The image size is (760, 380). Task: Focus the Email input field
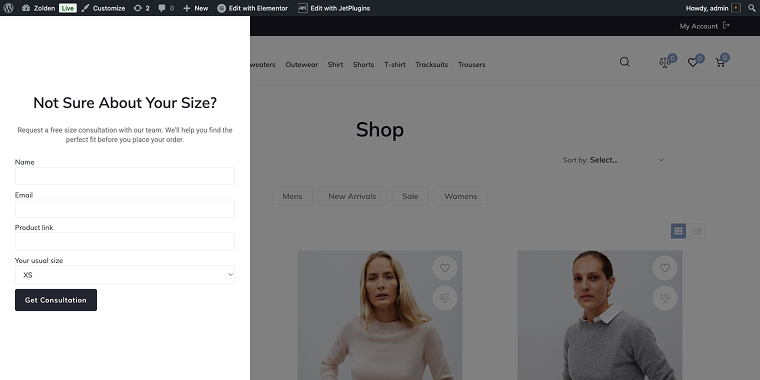[125, 208]
